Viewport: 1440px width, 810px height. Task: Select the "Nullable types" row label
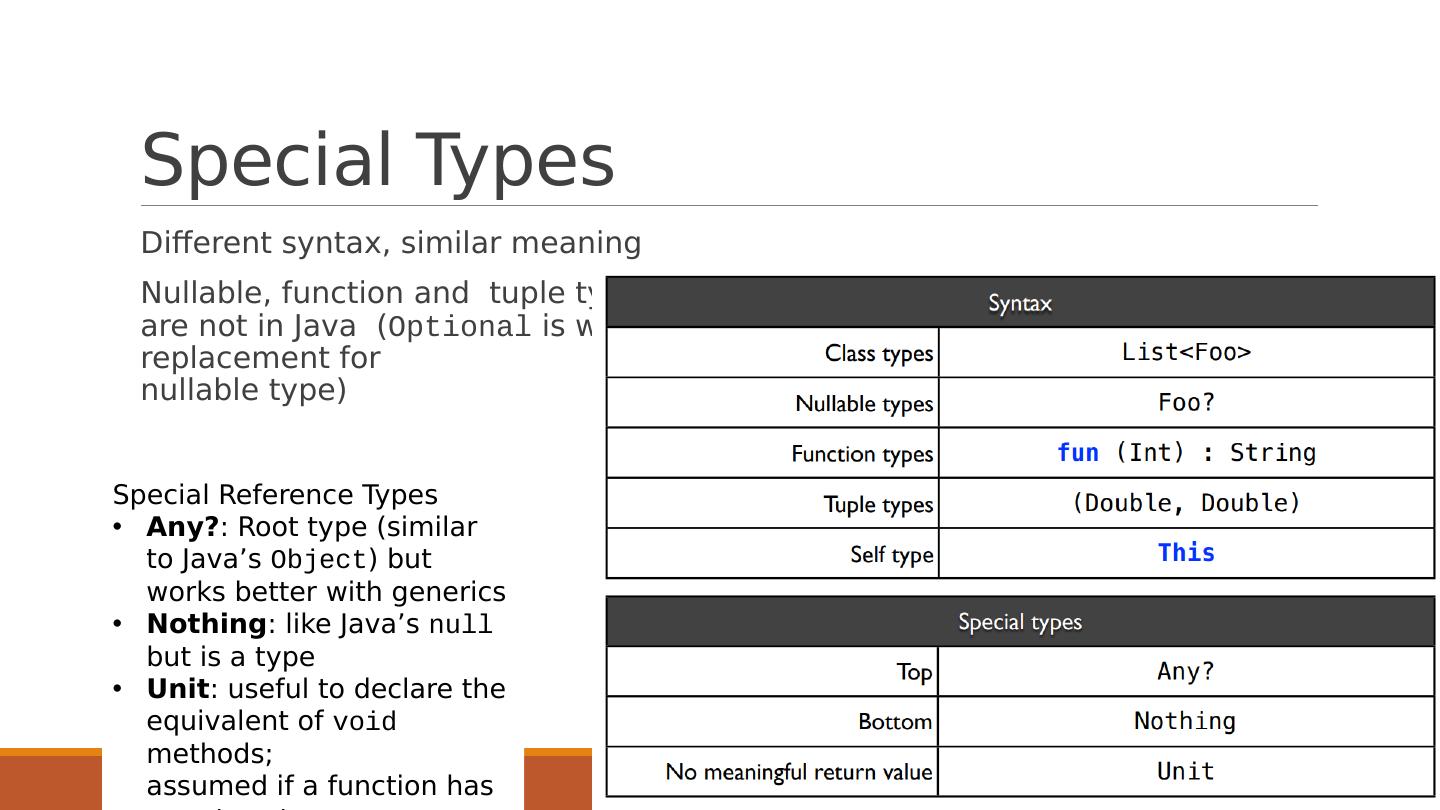click(863, 404)
